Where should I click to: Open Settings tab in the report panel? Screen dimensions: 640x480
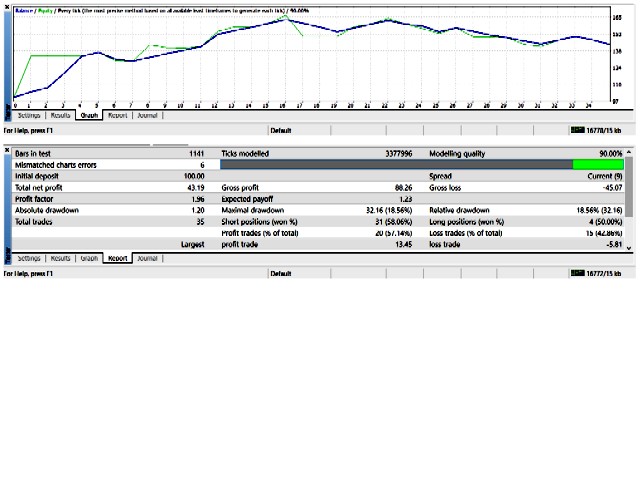[28, 258]
